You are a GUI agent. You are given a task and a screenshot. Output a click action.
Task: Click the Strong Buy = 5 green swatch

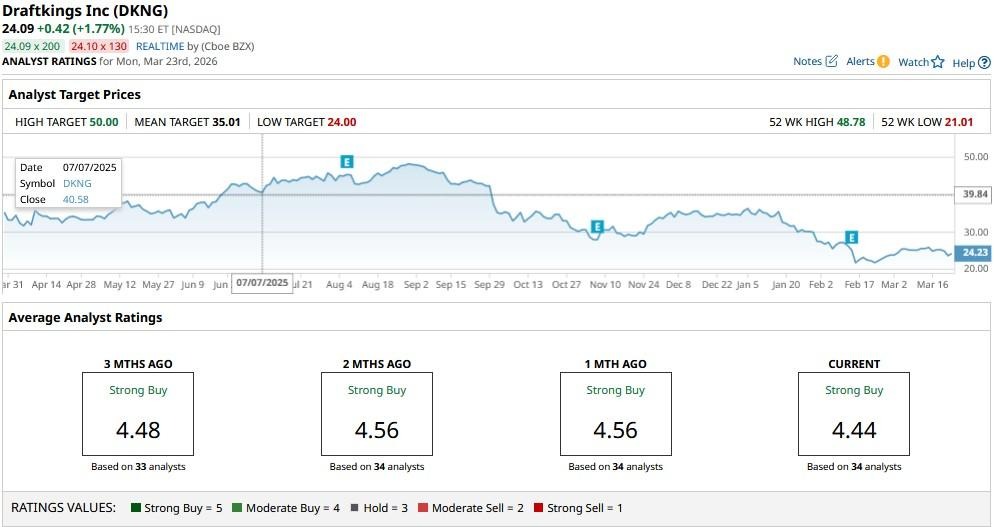click(x=135, y=507)
